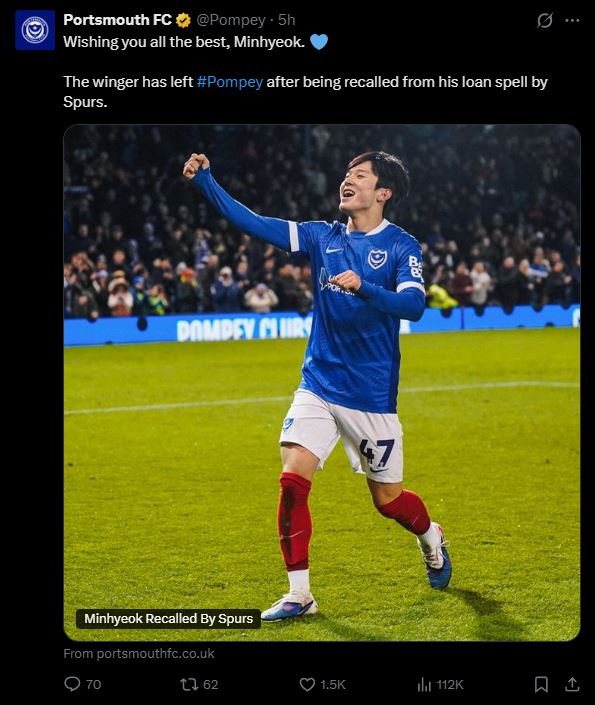This screenshot has height=705, width=595.
Task: Open the Minhyeok player photo card
Action: pos(322,383)
